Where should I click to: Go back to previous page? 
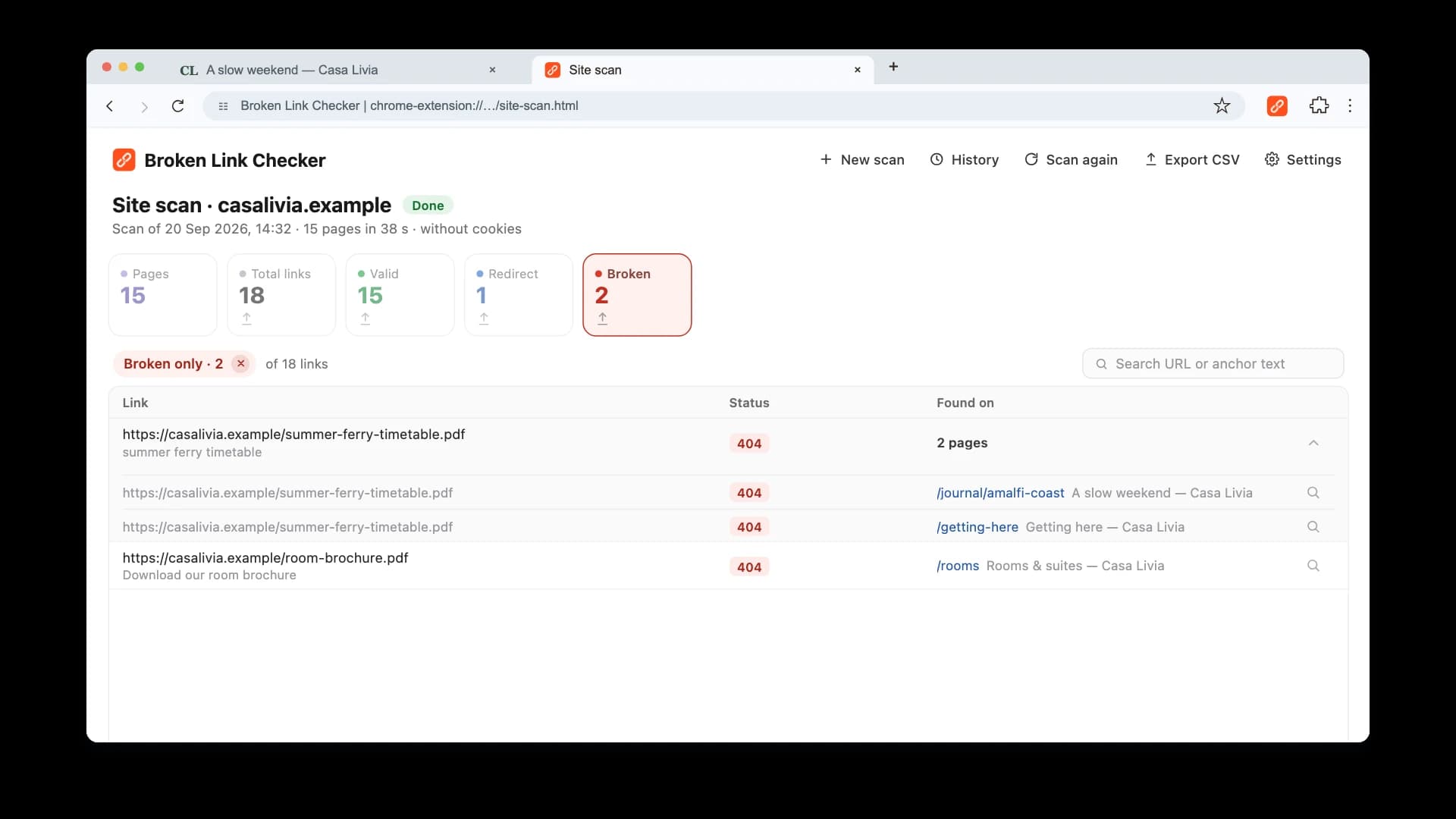click(x=110, y=106)
